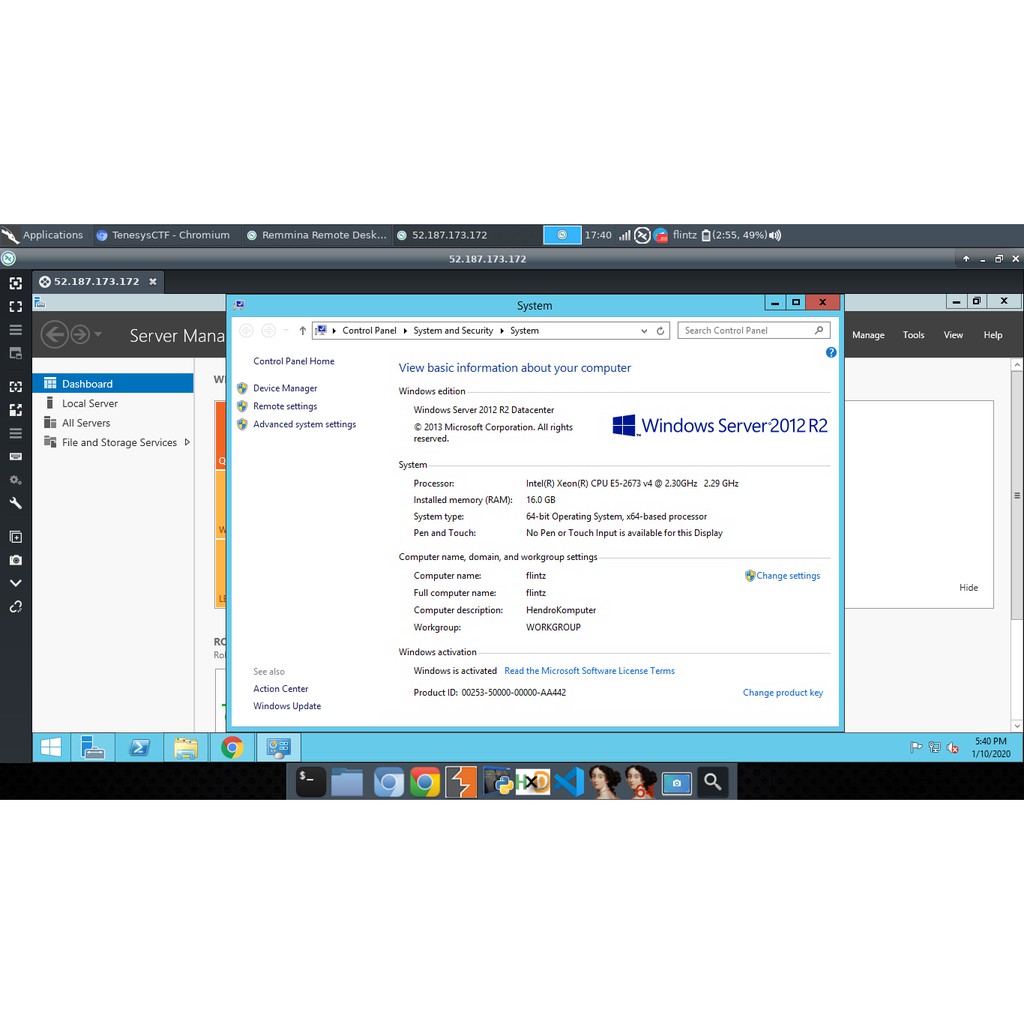Open Advanced system settings
This screenshot has width=1024, height=1024.
coord(304,424)
